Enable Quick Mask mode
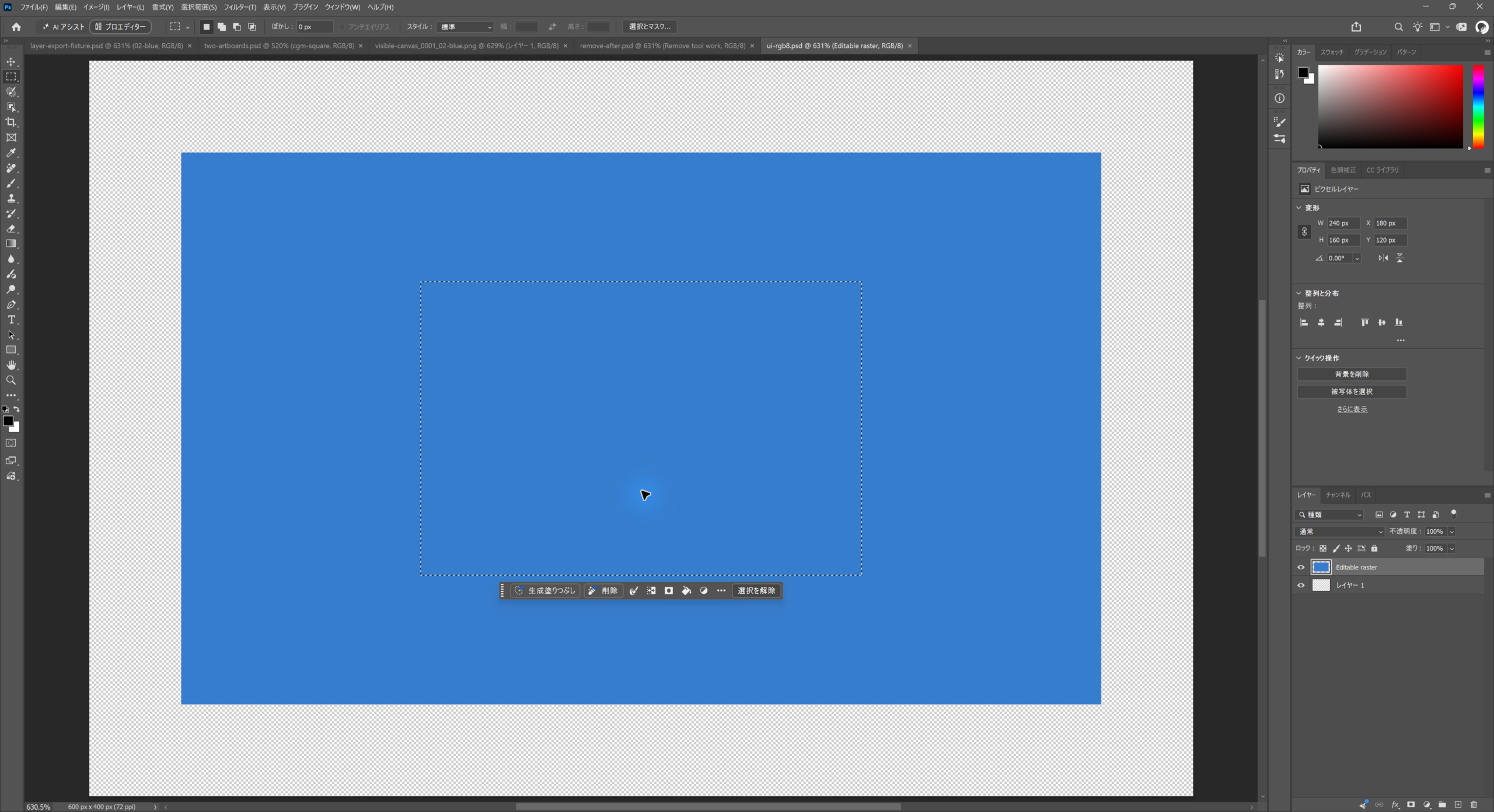This screenshot has height=812, width=1494. (x=11, y=443)
